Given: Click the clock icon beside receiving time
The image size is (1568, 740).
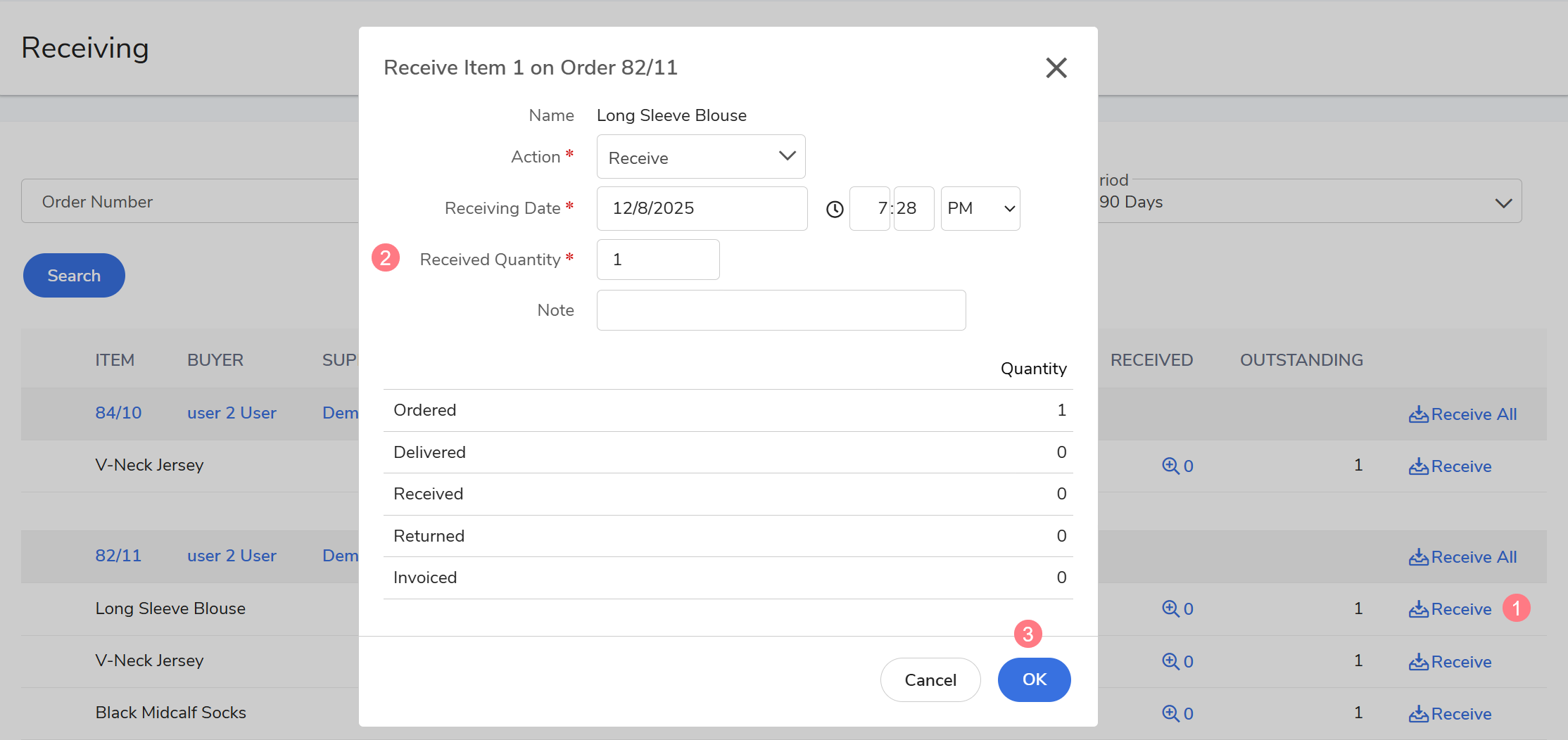Looking at the screenshot, I should [x=835, y=209].
